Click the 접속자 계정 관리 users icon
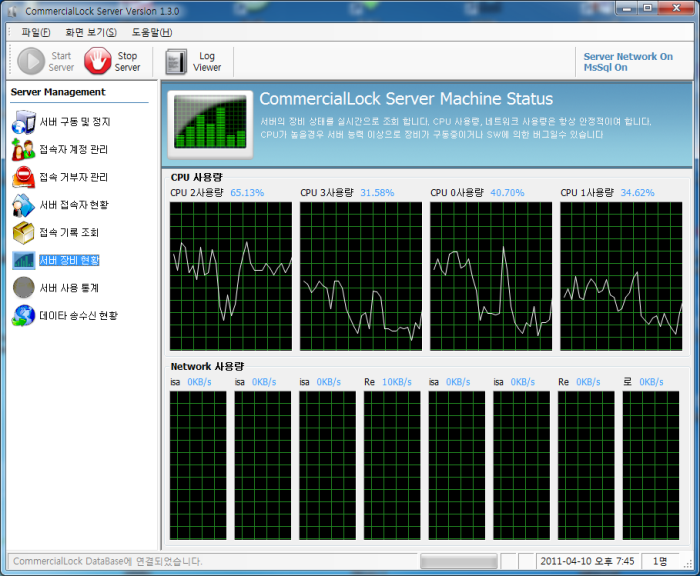 point(23,150)
